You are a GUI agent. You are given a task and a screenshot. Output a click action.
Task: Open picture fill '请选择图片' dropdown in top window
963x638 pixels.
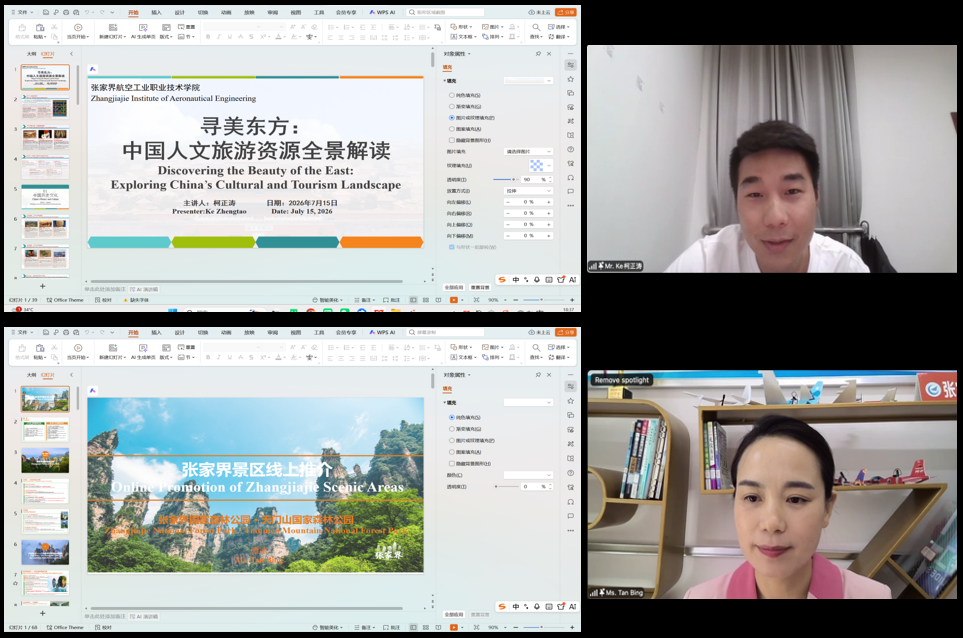pyautogui.click(x=528, y=152)
